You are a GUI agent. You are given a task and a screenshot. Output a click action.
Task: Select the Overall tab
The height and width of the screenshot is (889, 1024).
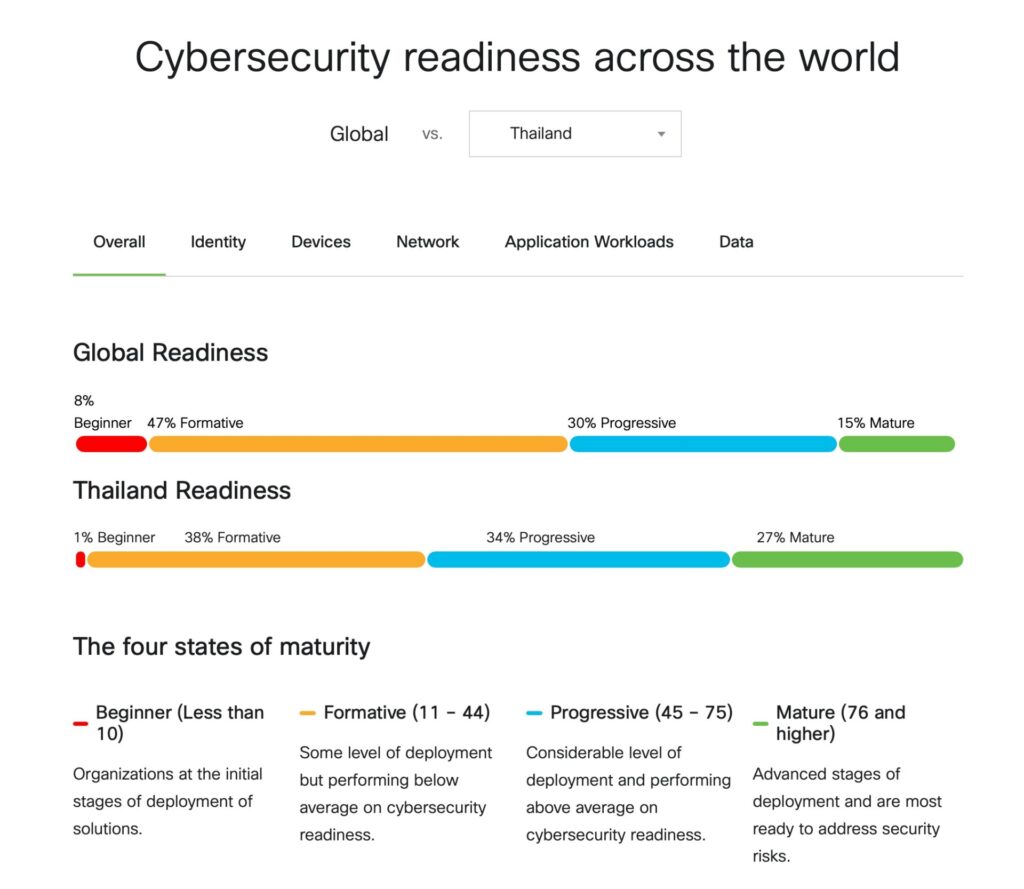coord(119,242)
